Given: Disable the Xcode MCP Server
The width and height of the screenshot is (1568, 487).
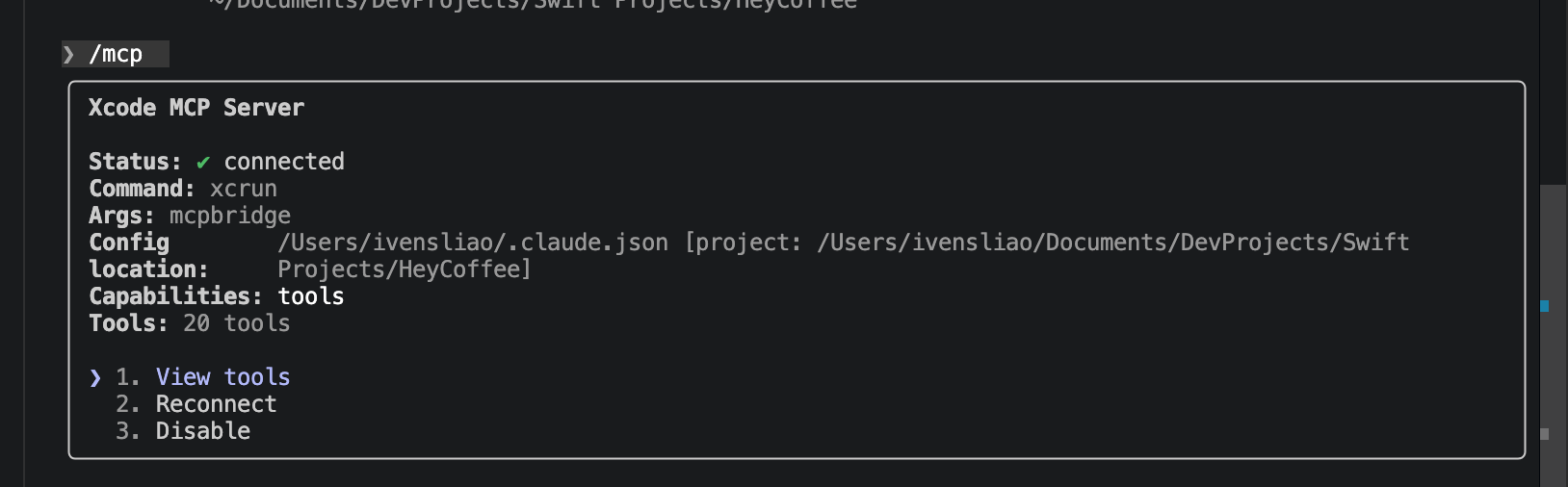Looking at the screenshot, I should click(202, 431).
